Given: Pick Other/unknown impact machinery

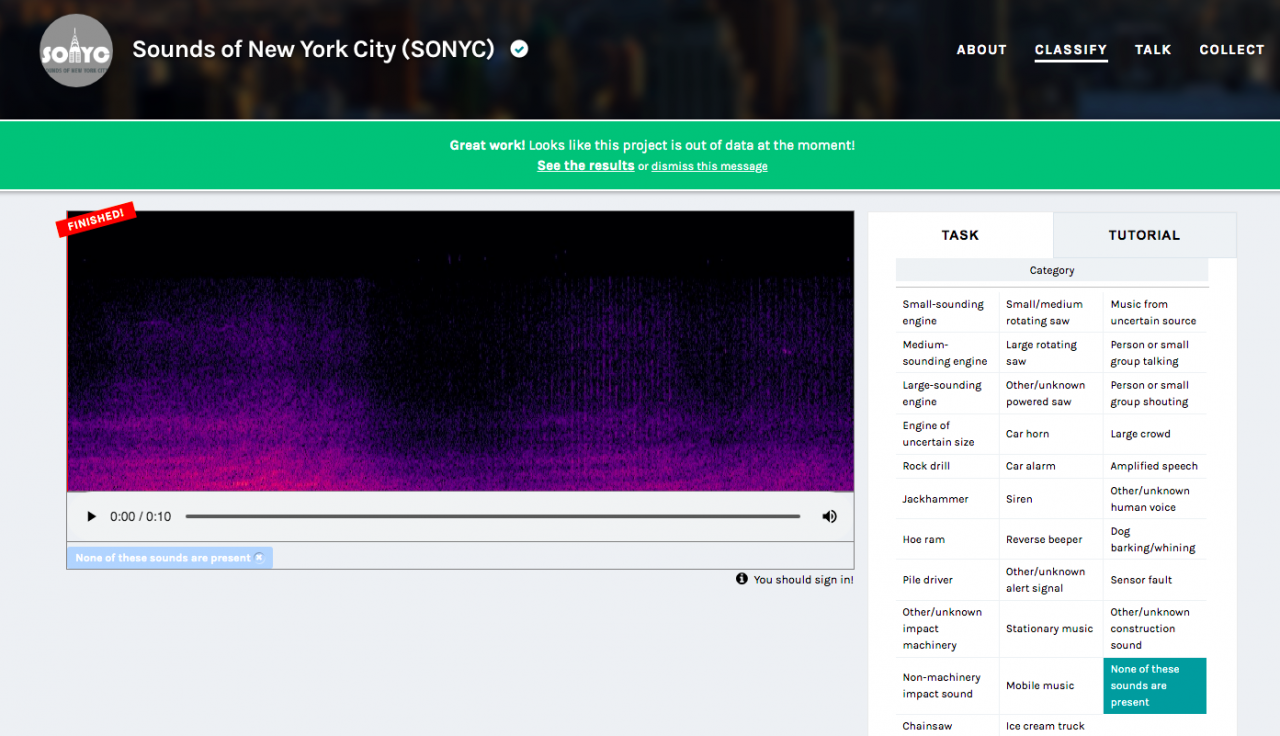Looking at the screenshot, I should [x=947, y=629].
